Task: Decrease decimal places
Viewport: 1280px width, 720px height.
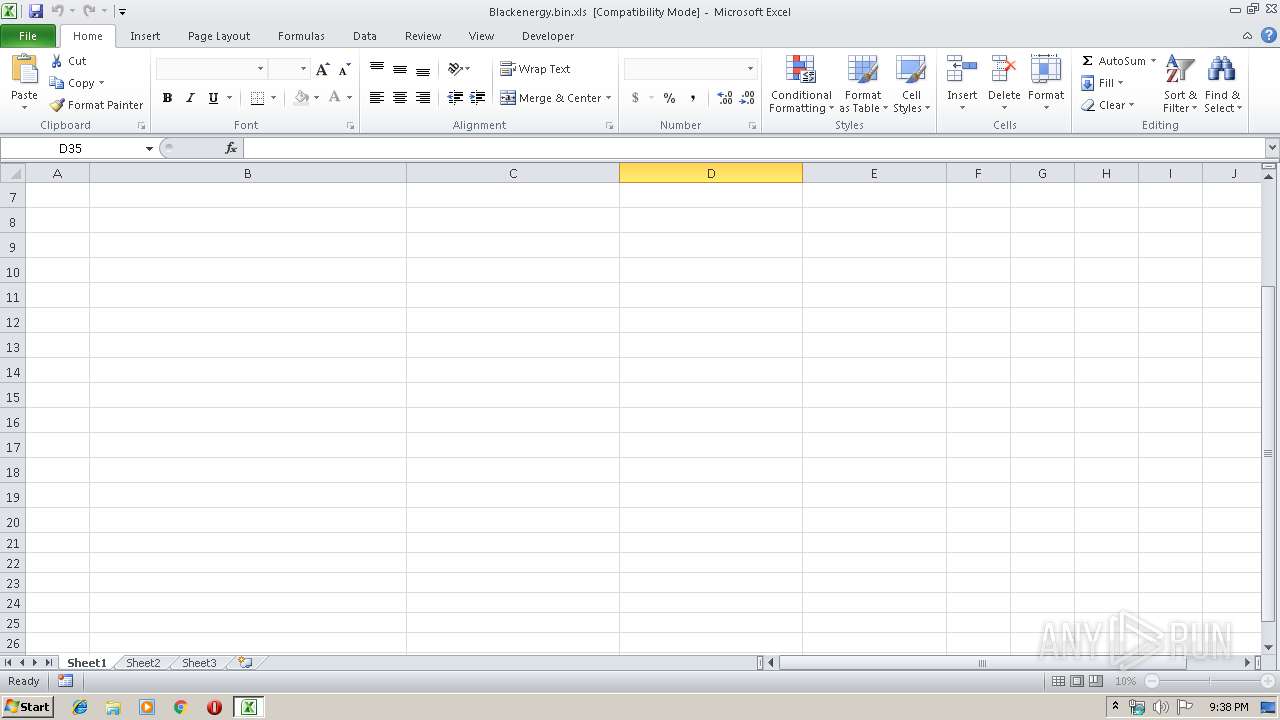Action: coord(748,98)
